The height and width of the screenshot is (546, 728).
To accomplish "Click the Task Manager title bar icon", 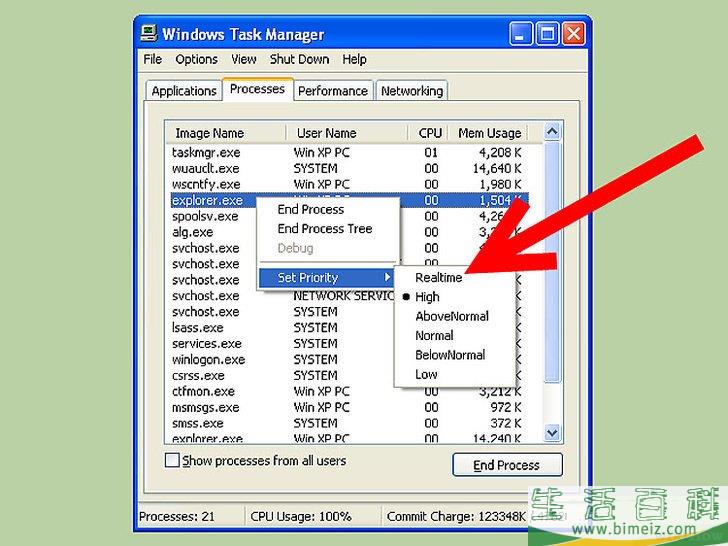I will (x=149, y=33).
